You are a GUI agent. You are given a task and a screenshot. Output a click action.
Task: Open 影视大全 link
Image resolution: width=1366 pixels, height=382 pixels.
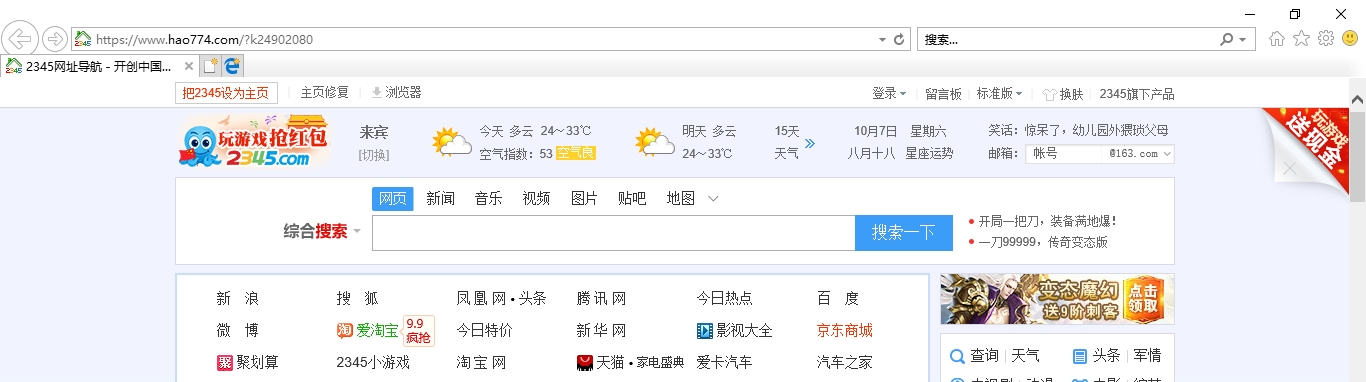coord(735,330)
